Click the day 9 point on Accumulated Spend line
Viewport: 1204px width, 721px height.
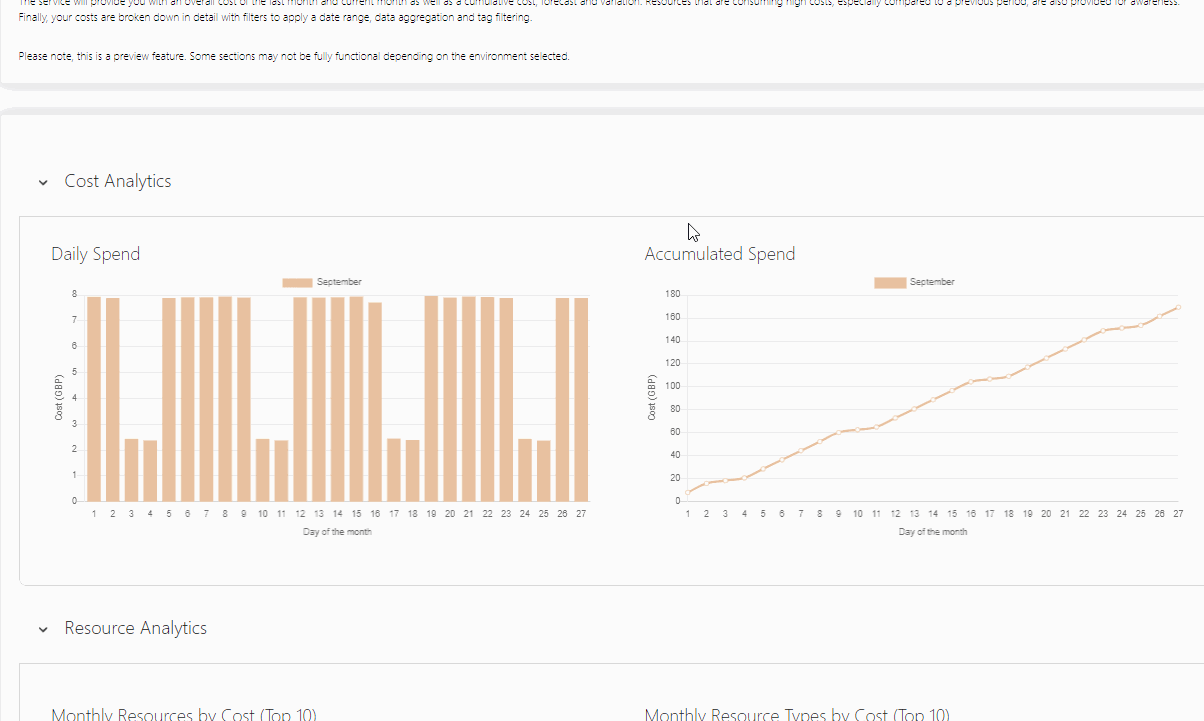coord(839,432)
